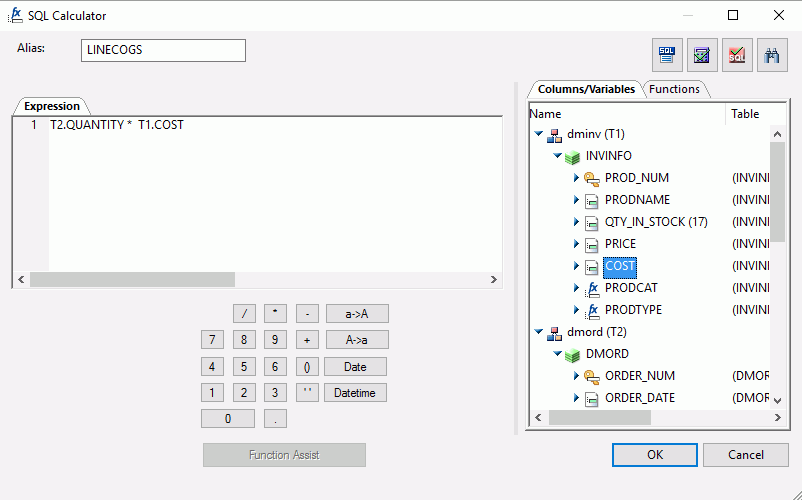Insert parentheses with the () key
Image resolution: width=802 pixels, height=500 pixels.
307,367
